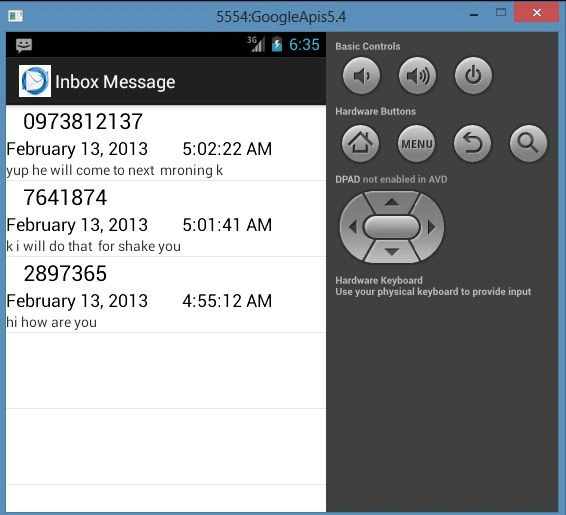The height and width of the screenshot is (515, 566).
Task: Click the DPAD right arrow
Action: [x=431, y=227]
